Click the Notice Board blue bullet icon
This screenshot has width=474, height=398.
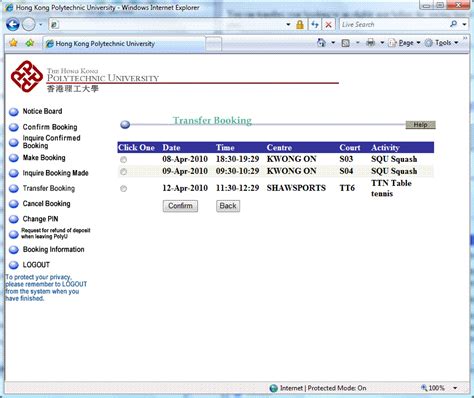[14, 112]
